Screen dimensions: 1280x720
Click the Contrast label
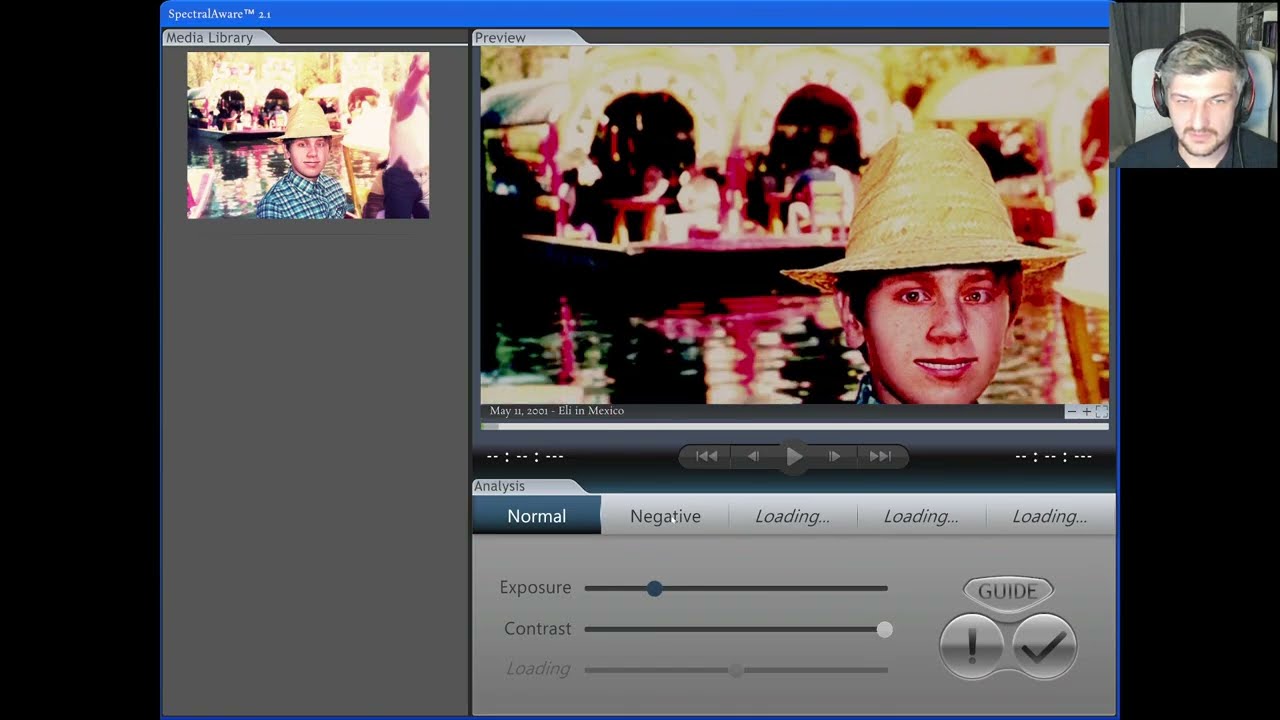point(538,629)
